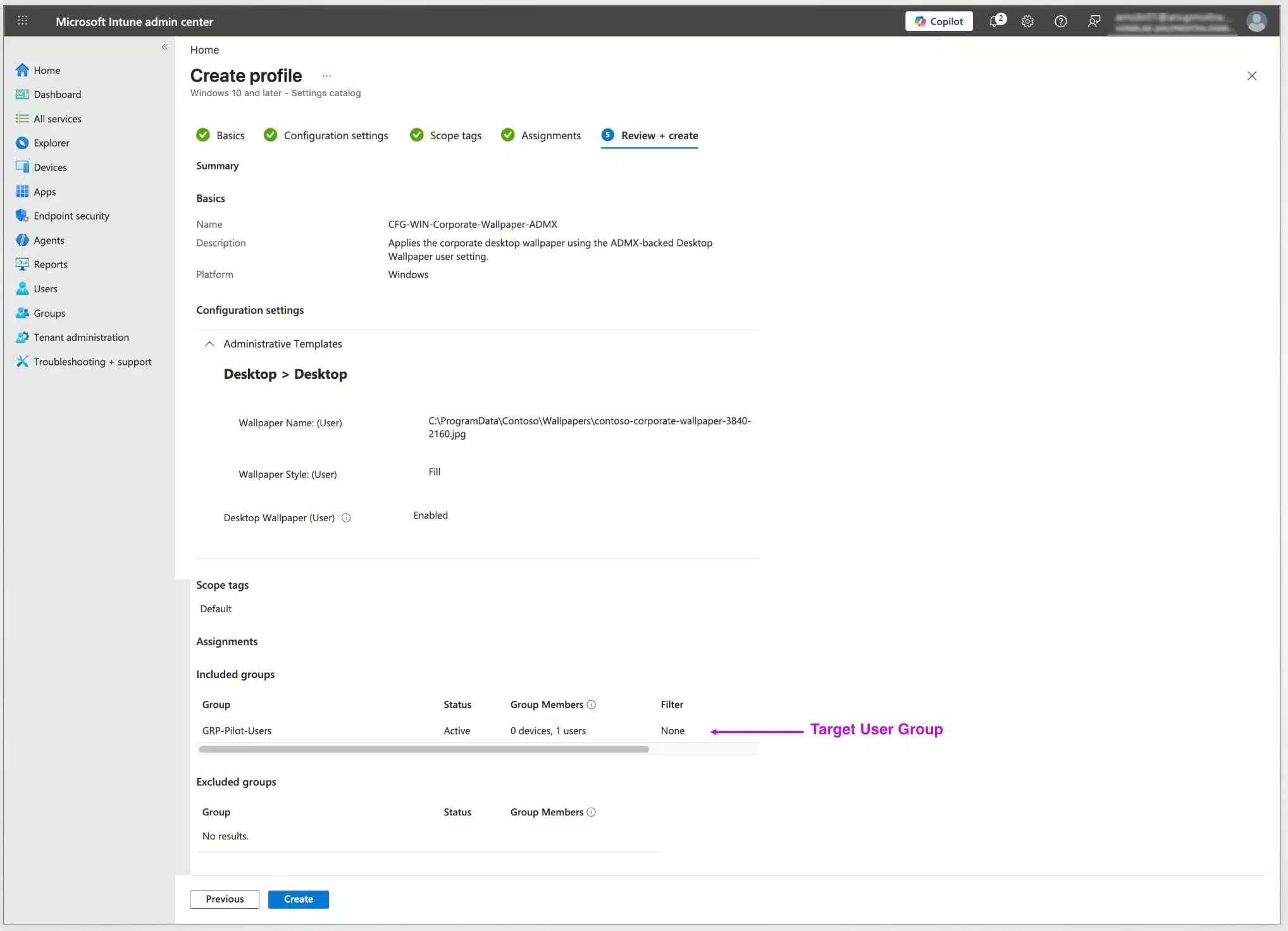Open the feedback icon
This screenshot has width=1288, height=931.
(x=1094, y=21)
